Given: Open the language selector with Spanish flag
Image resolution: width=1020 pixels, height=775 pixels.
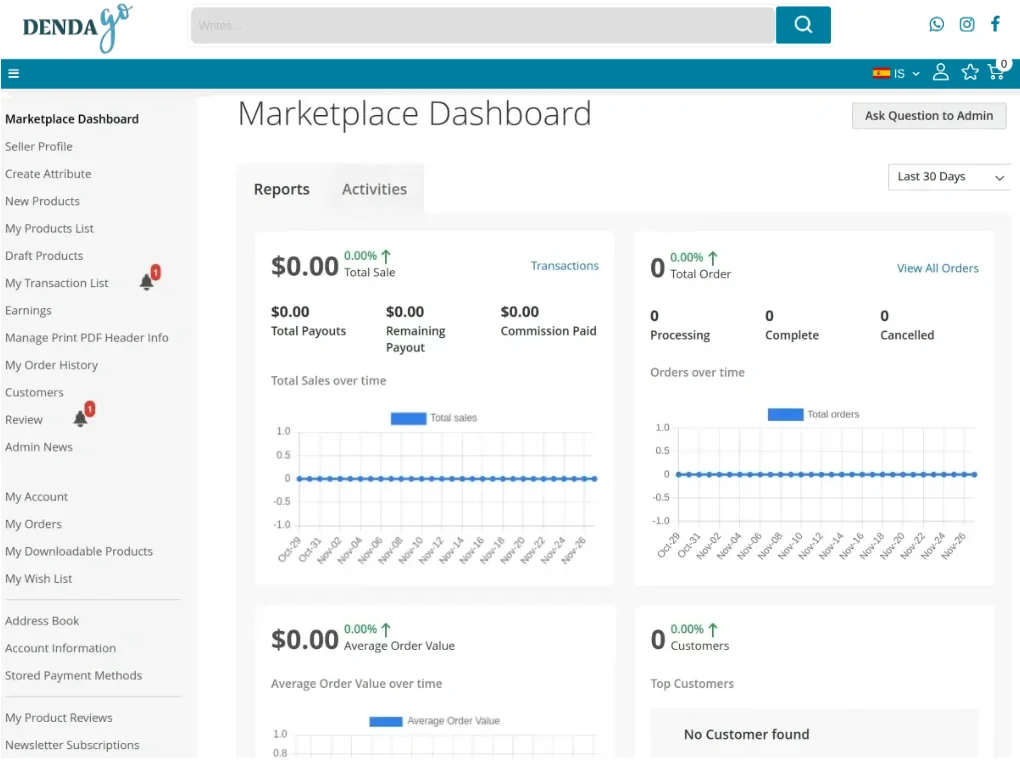Looking at the screenshot, I should click(896, 73).
